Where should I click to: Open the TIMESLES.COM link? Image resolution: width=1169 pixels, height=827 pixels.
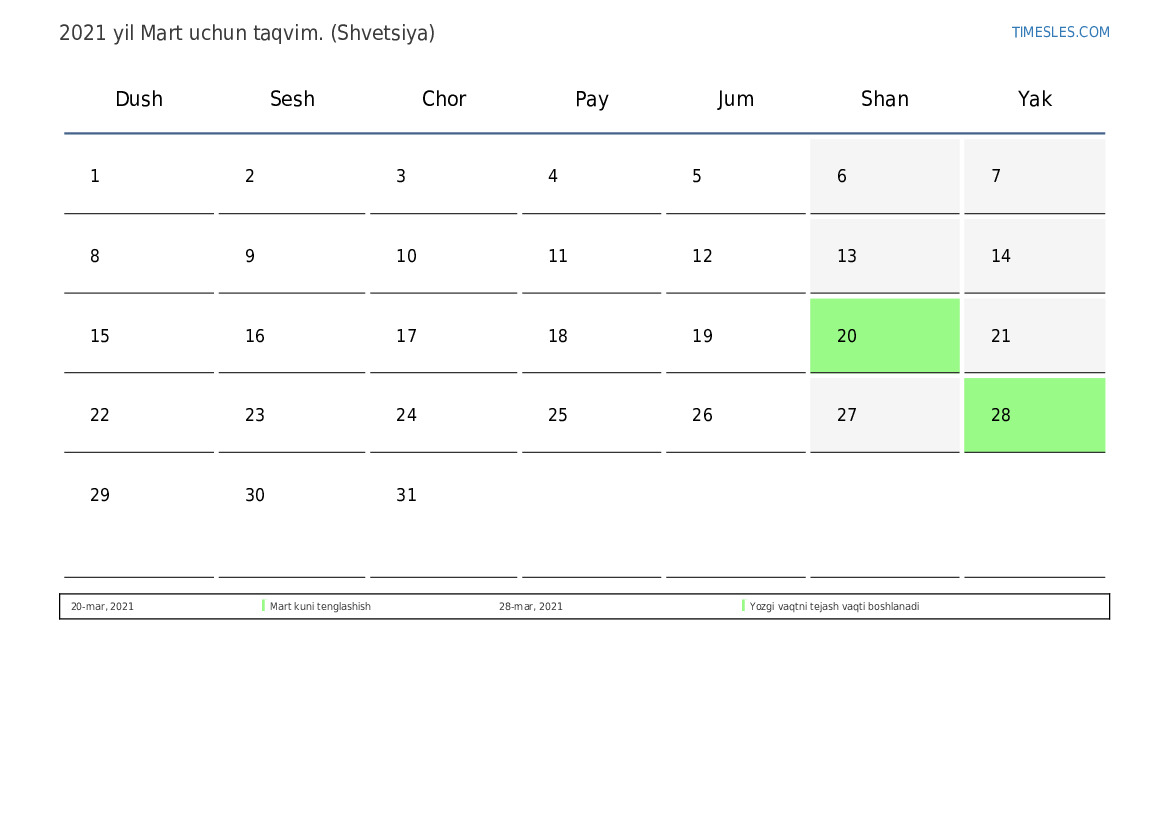click(1060, 32)
